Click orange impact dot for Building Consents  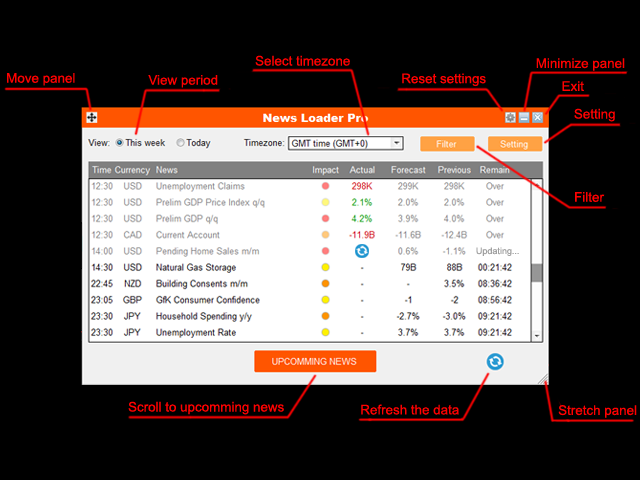pyautogui.click(x=325, y=284)
